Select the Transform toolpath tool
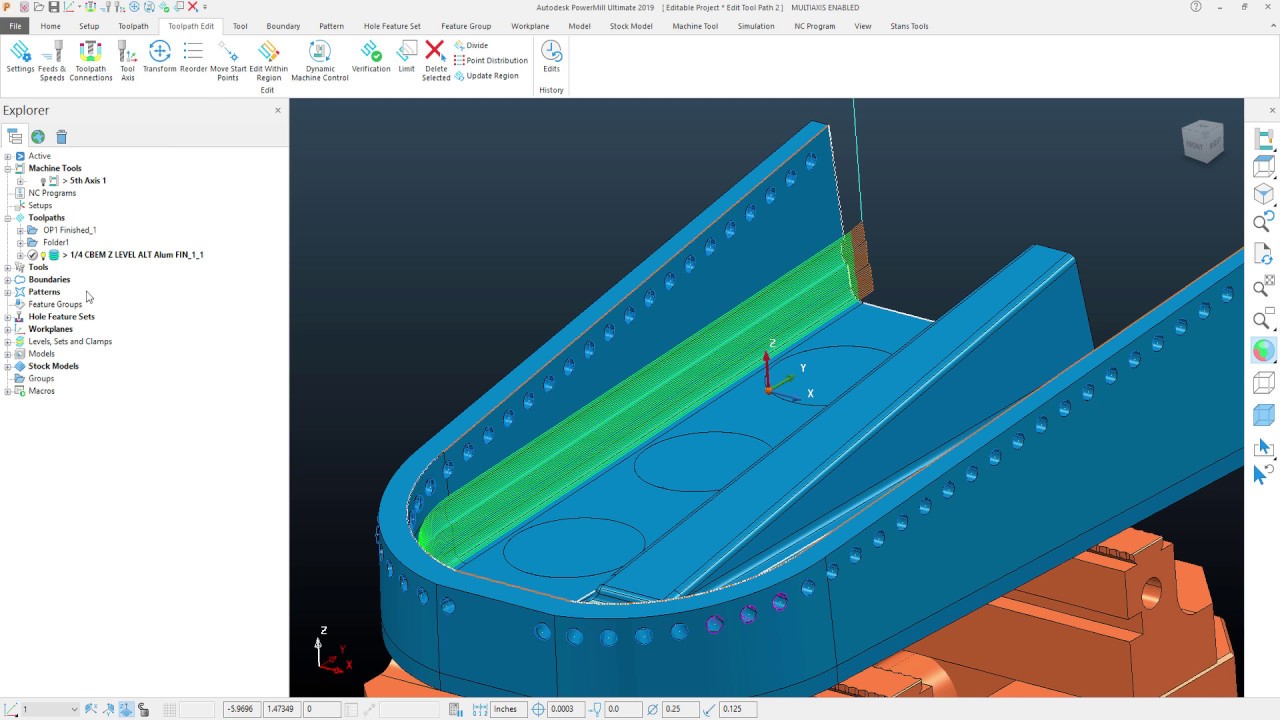Viewport: 1280px width, 720px height. click(160, 58)
